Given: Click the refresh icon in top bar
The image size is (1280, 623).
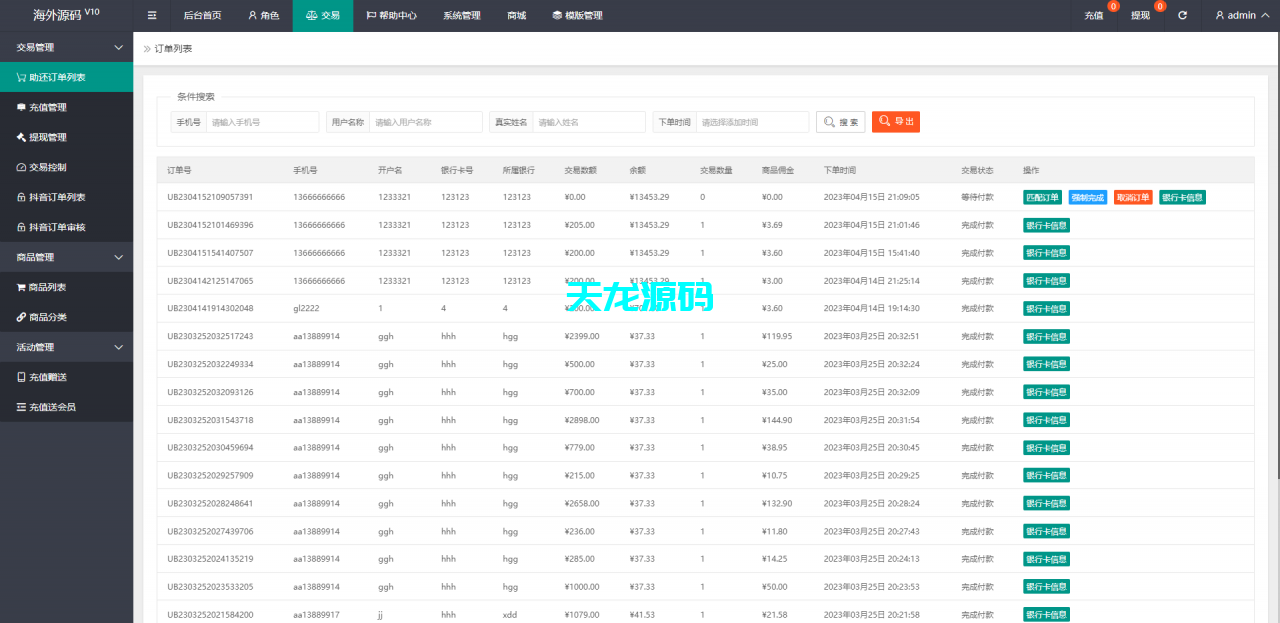Looking at the screenshot, I should tap(1182, 15).
